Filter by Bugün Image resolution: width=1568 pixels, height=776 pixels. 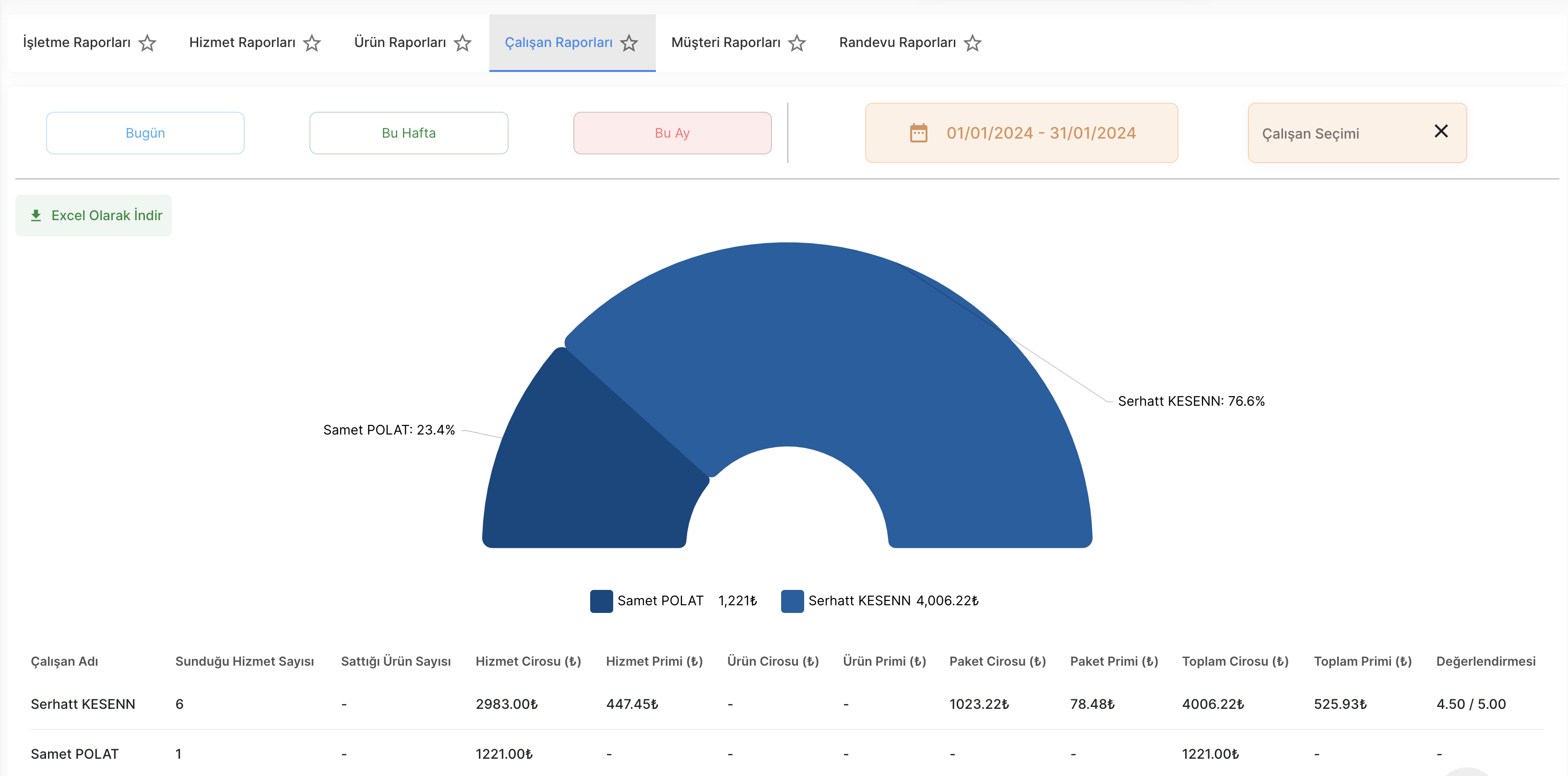point(145,133)
